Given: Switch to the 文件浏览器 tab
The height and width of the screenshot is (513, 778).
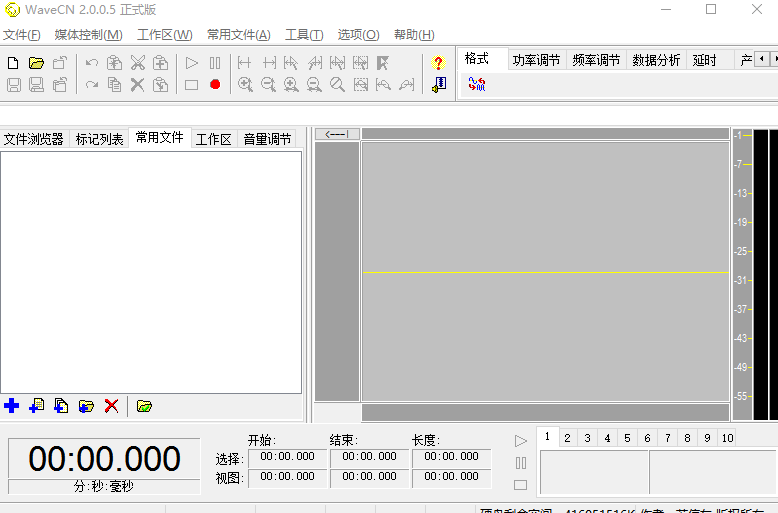Looking at the screenshot, I should click(34, 139).
